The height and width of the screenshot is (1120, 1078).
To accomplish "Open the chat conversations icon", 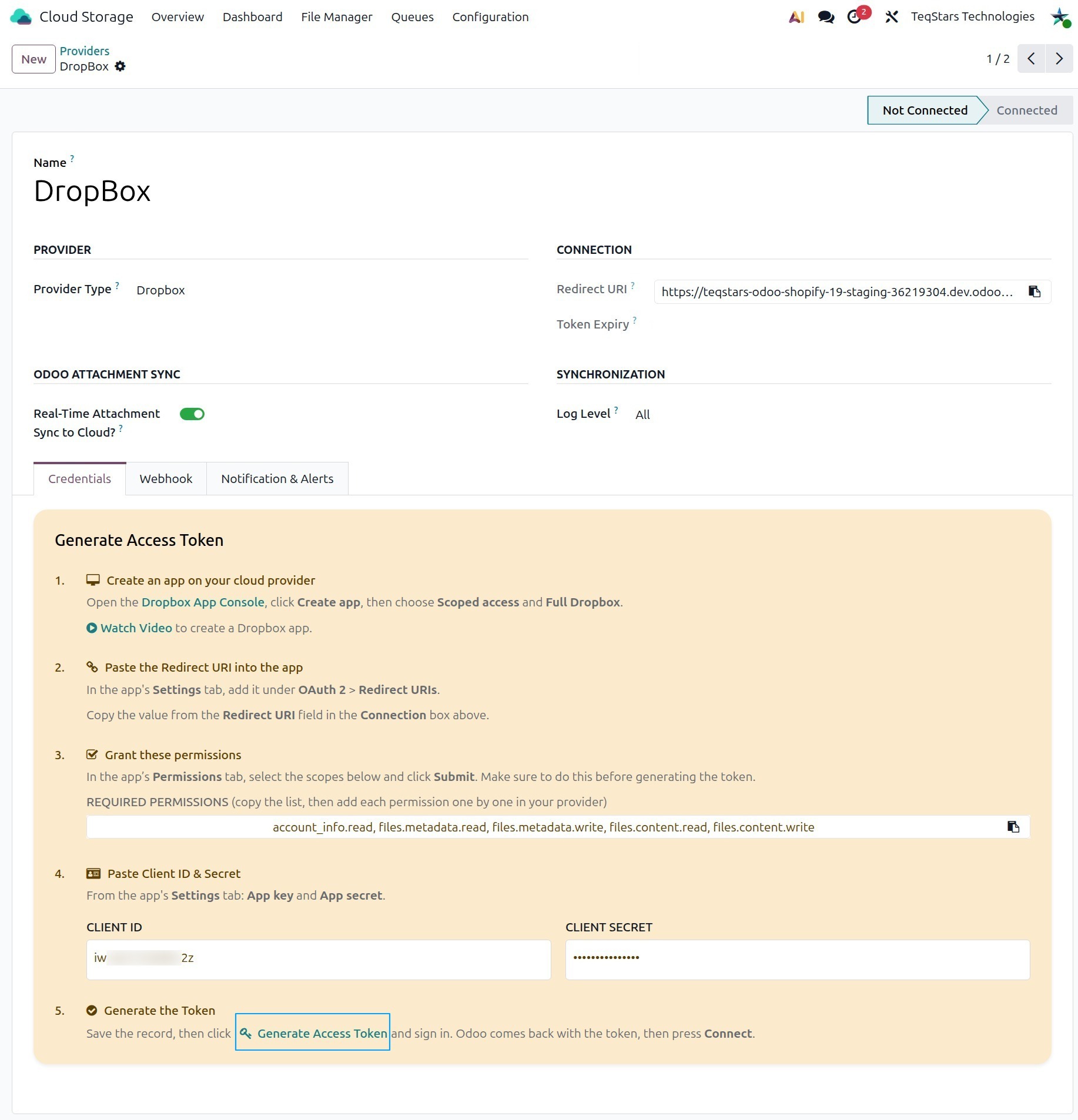I will (826, 17).
